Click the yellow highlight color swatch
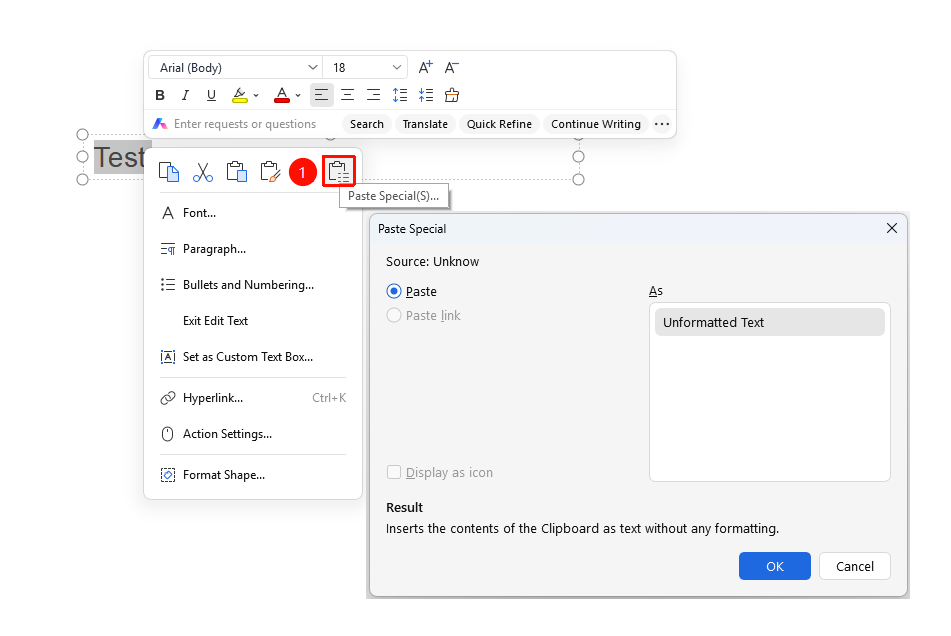951x636 pixels. tap(240, 95)
